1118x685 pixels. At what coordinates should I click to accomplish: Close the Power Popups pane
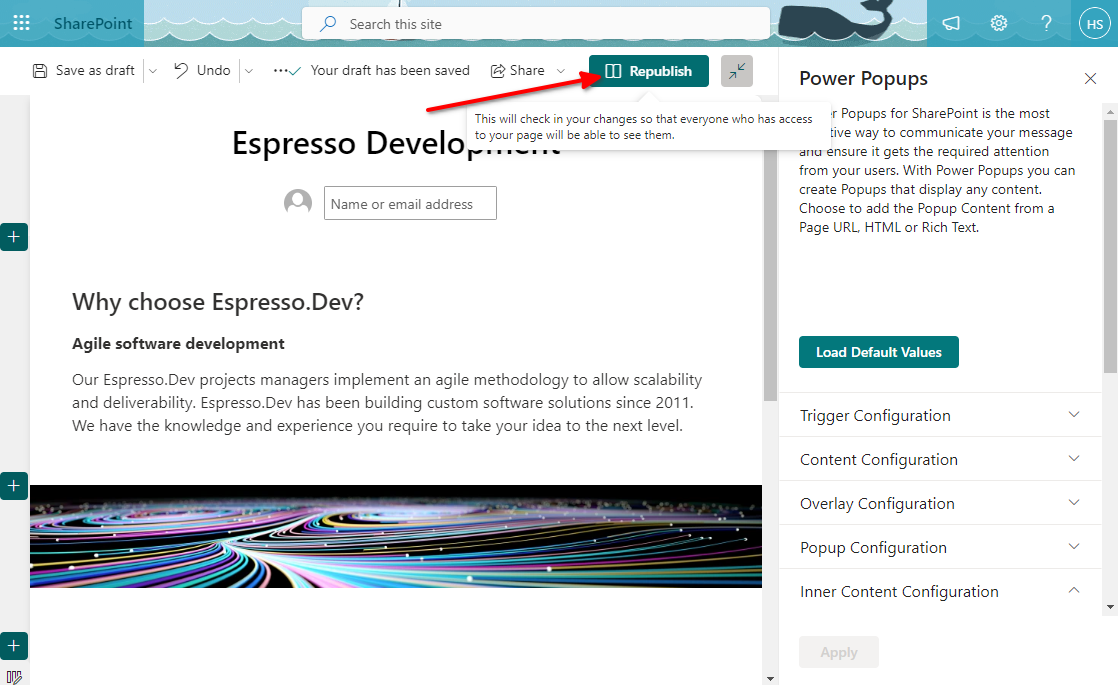click(1090, 79)
